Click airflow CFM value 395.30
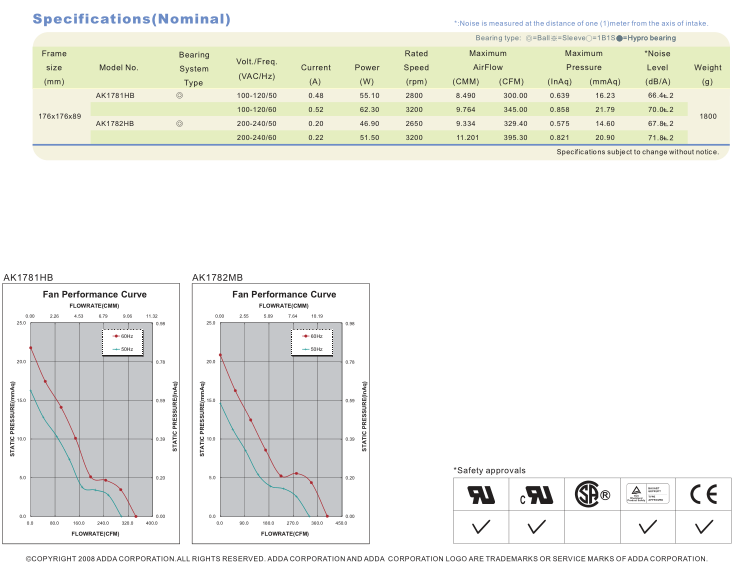Viewport: 733px width, 566px height. coord(515,137)
